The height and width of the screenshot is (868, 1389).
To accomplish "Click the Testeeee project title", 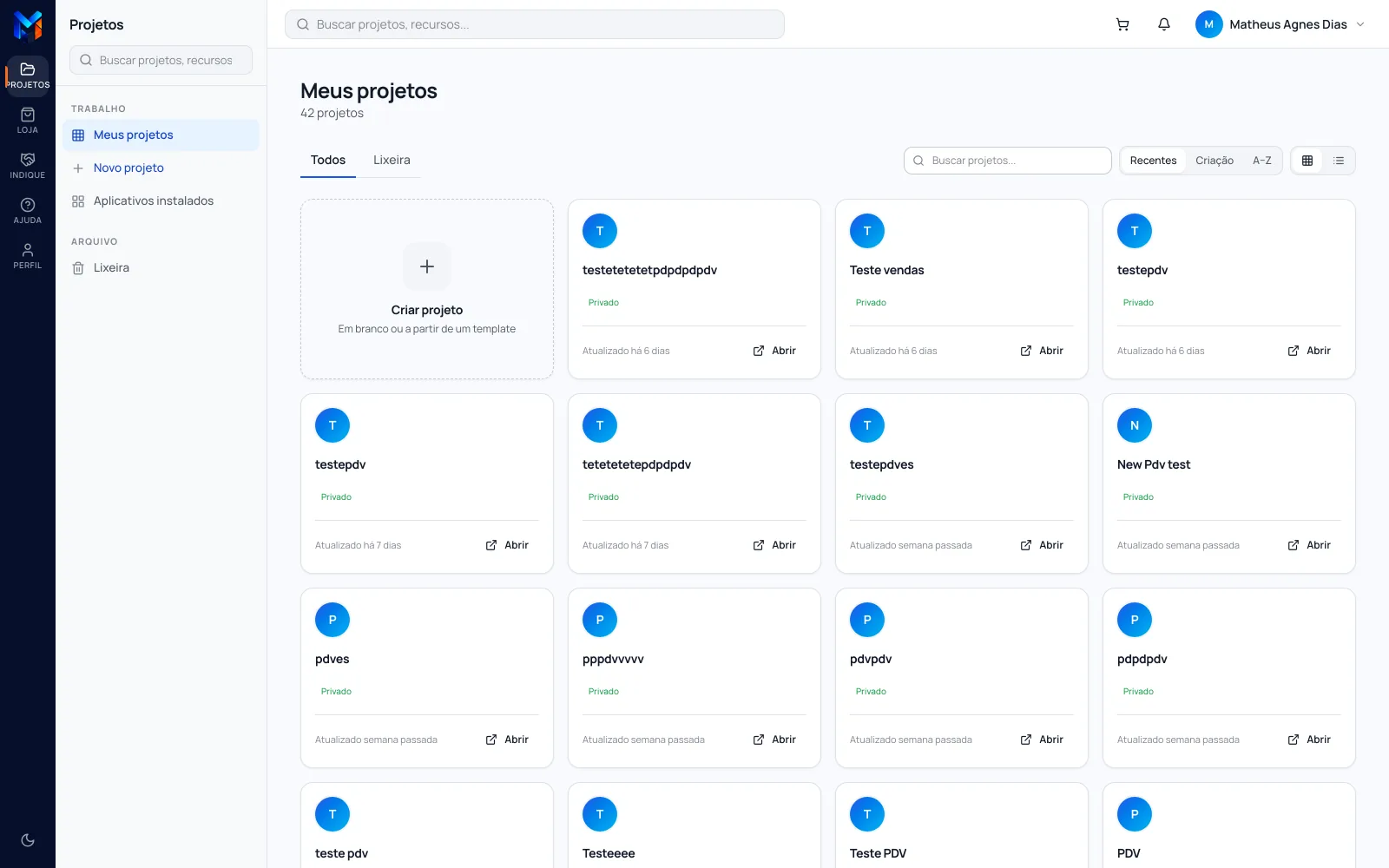I will tap(609, 853).
